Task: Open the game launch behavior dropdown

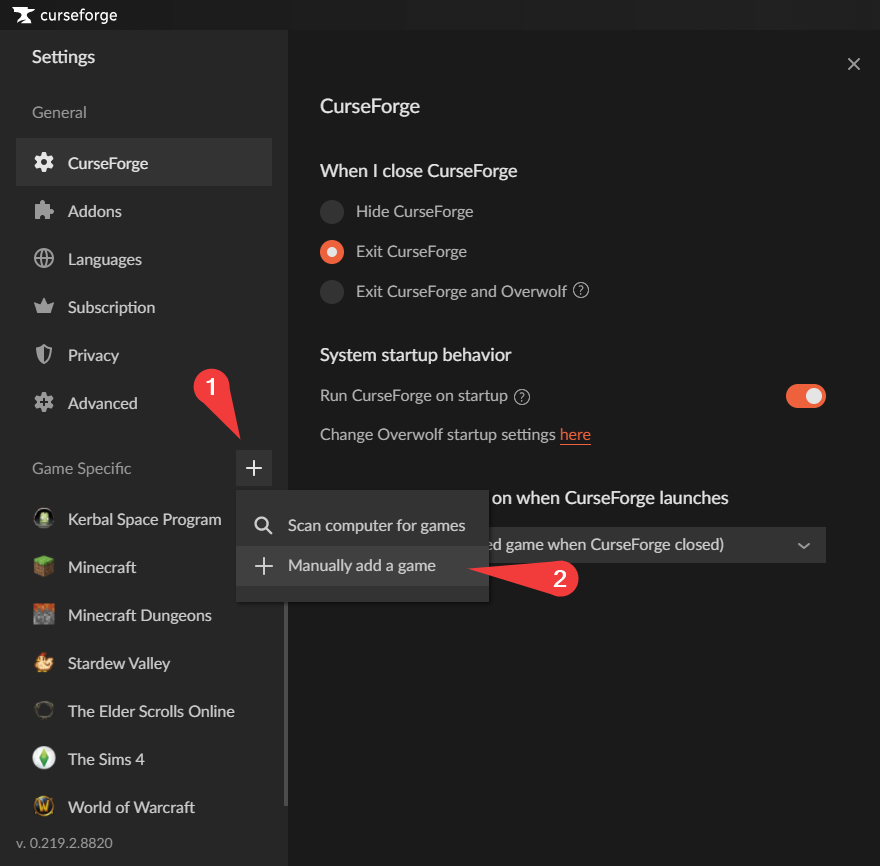Action: [x=657, y=544]
